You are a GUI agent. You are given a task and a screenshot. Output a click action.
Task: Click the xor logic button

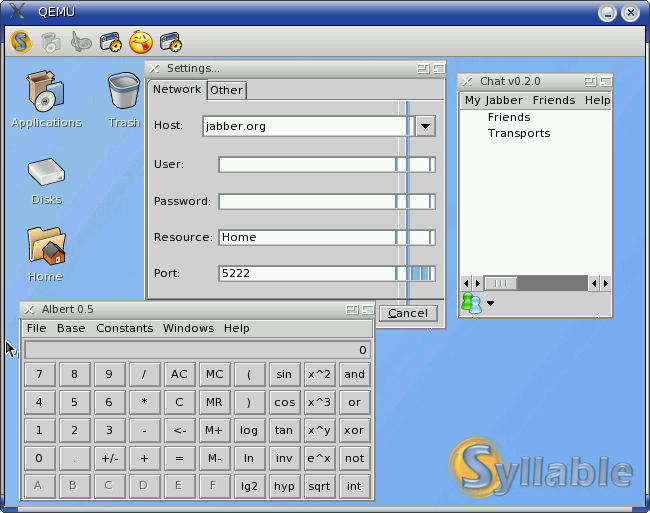click(354, 430)
